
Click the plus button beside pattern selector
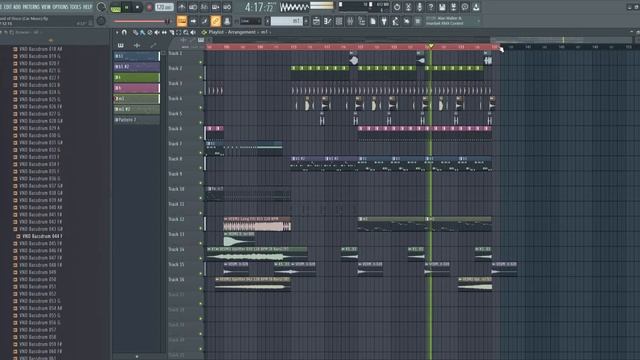click(x=307, y=21)
